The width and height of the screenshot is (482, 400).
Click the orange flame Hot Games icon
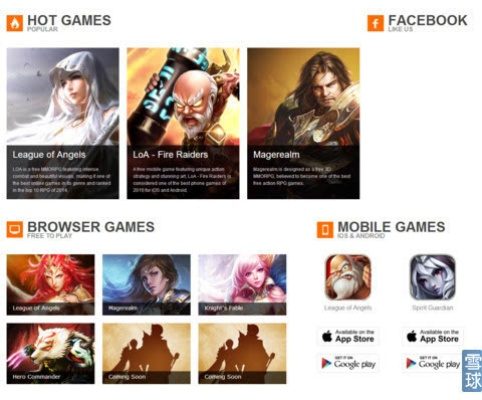pos(15,23)
